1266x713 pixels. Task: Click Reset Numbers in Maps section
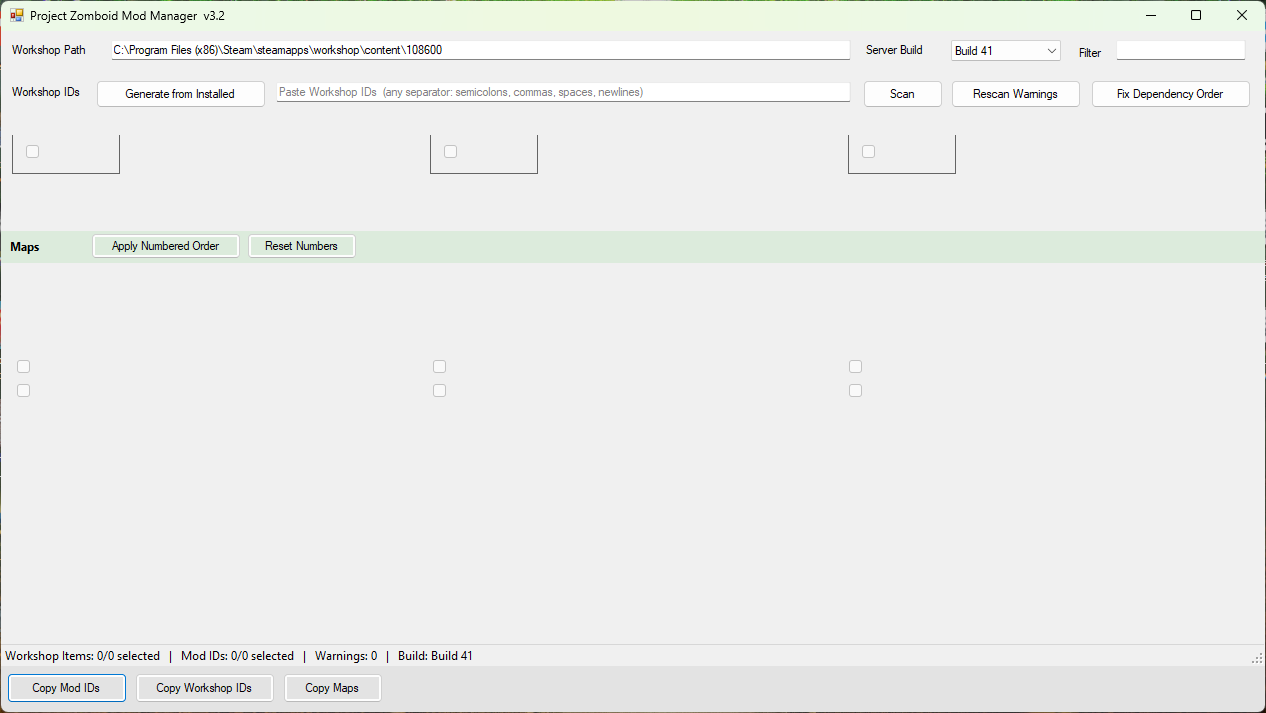(301, 246)
